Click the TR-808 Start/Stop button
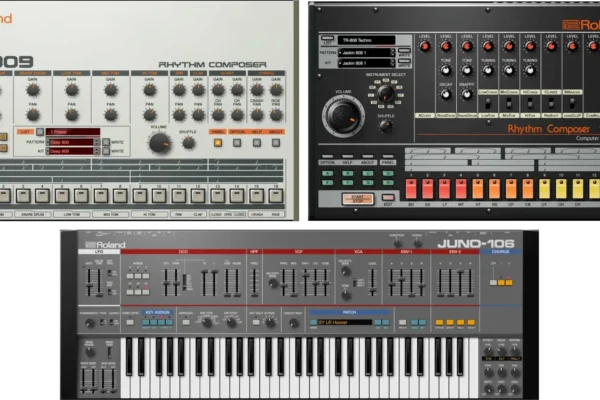Image resolution: width=600 pixels, height=400 pixels. [357, 198]
